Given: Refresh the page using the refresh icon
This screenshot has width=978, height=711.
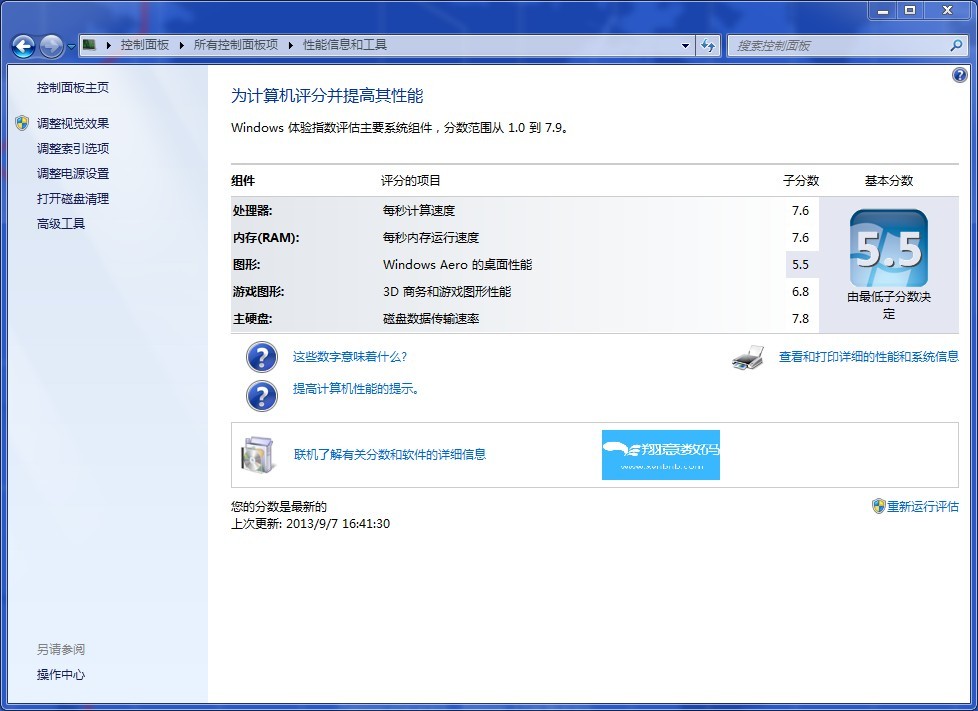Looking at the screenshot, I should (708, 46).
